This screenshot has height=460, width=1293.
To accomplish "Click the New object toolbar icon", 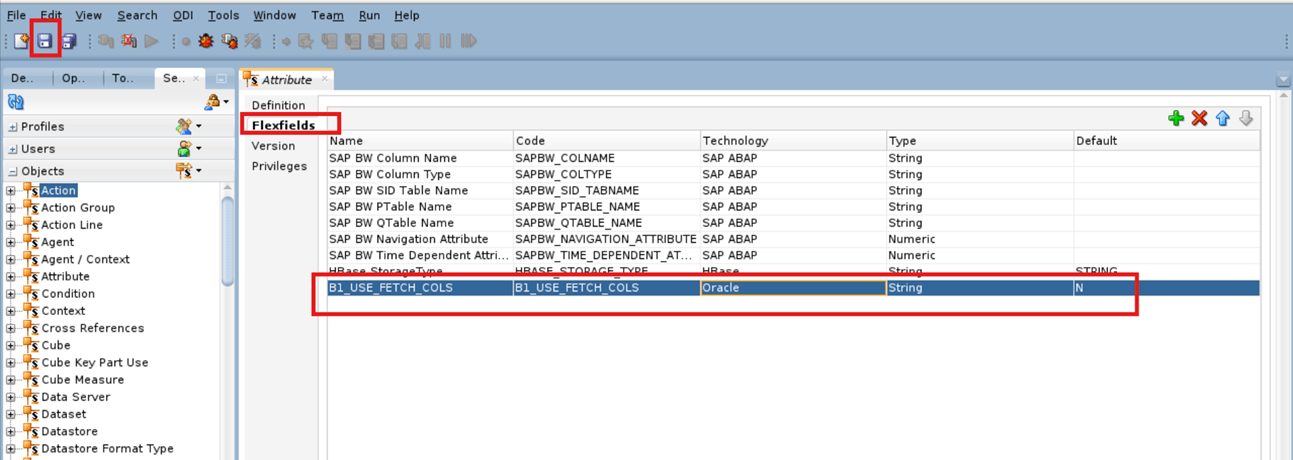I will pos(21,41).
